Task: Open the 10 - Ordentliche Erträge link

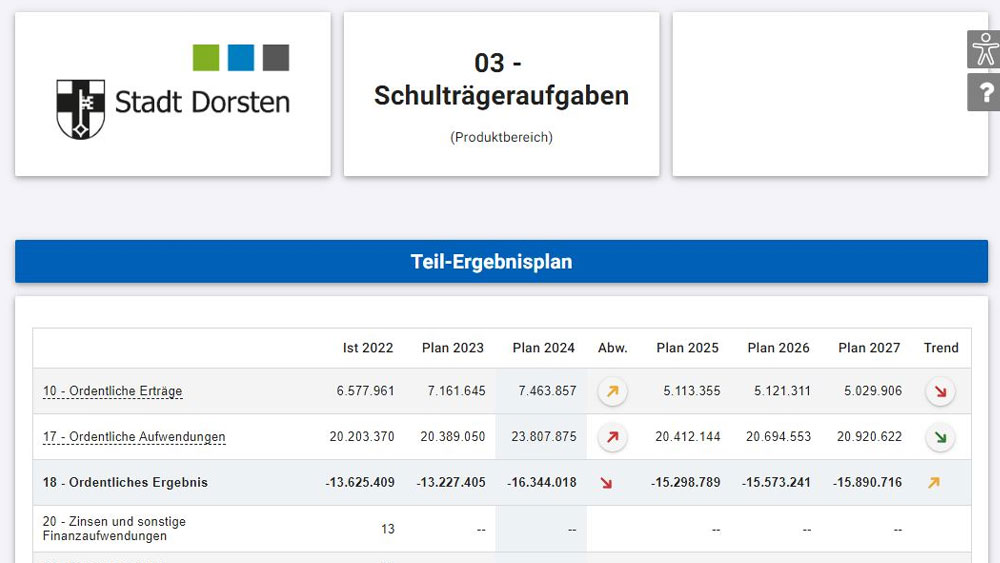Action: [x=112, y=391]
